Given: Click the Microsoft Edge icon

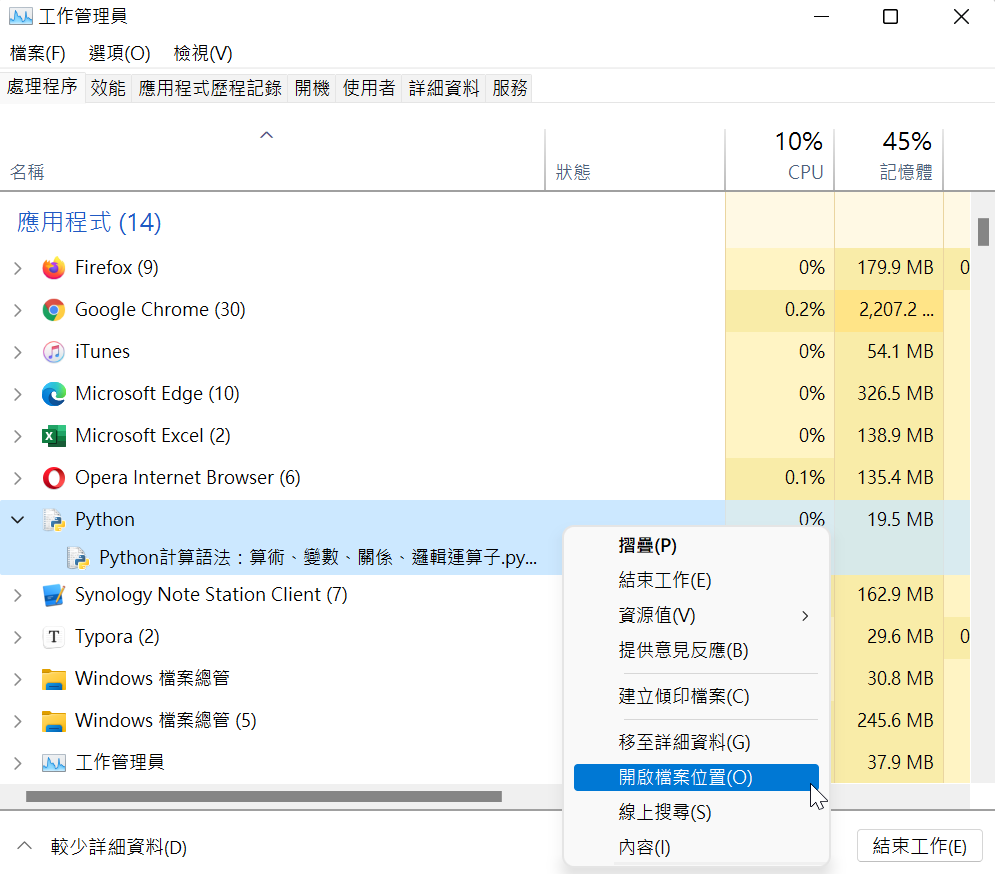Looking at the screenshot, I should (x=54, y=394).
